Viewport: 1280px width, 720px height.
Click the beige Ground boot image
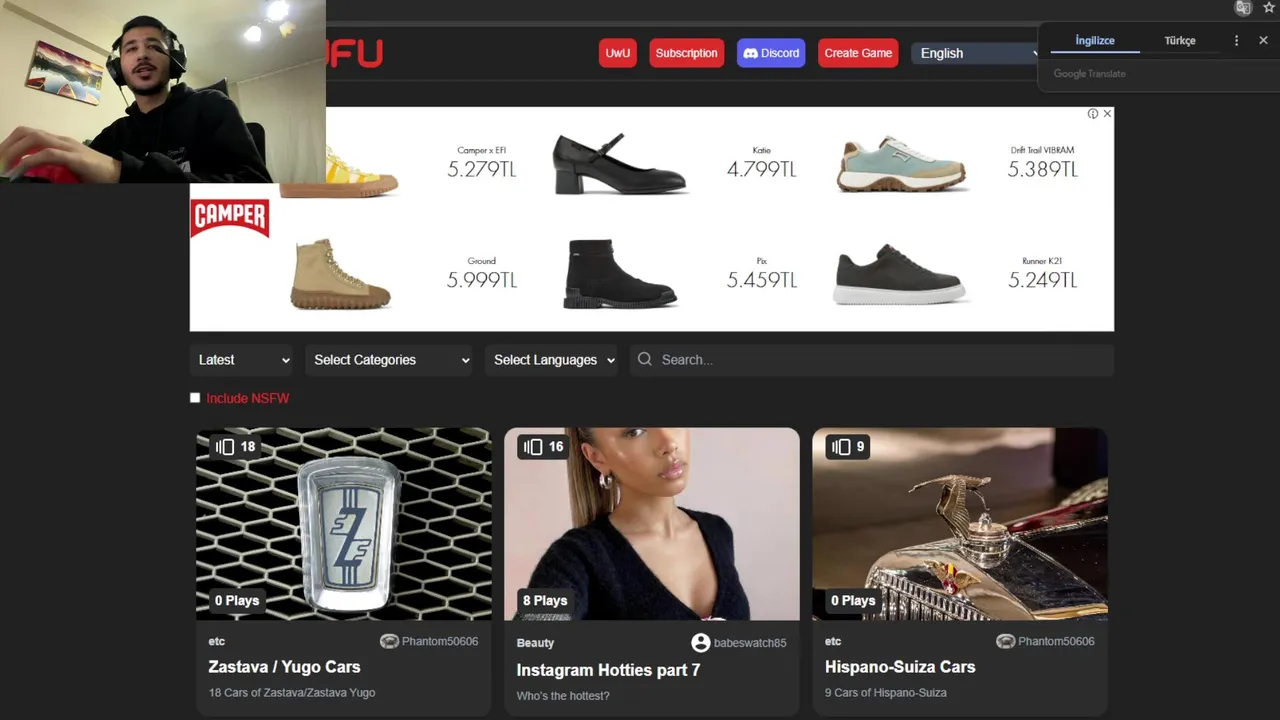340,273
